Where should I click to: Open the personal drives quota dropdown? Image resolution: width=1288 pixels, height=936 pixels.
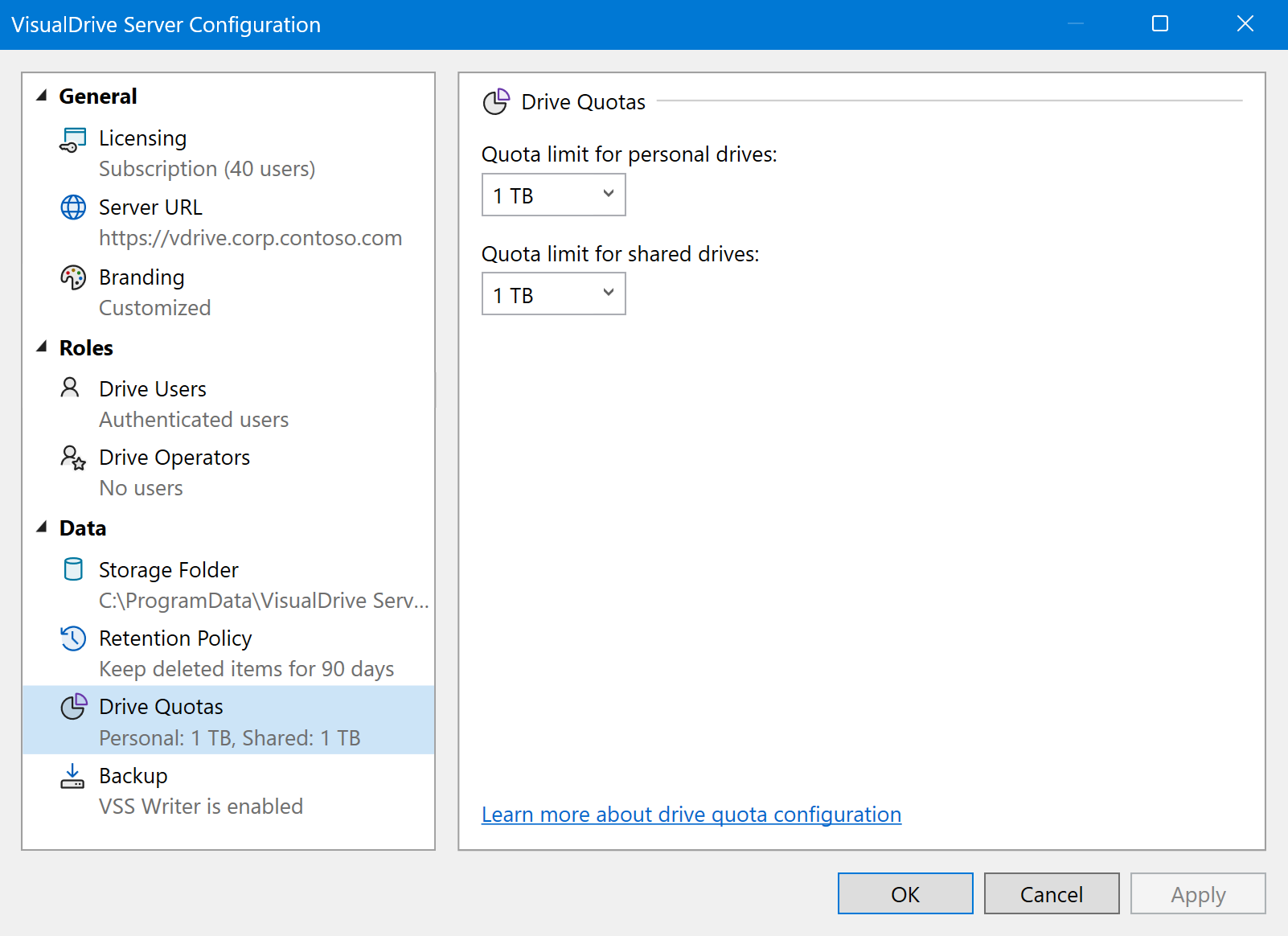click(x=553, y=195)
